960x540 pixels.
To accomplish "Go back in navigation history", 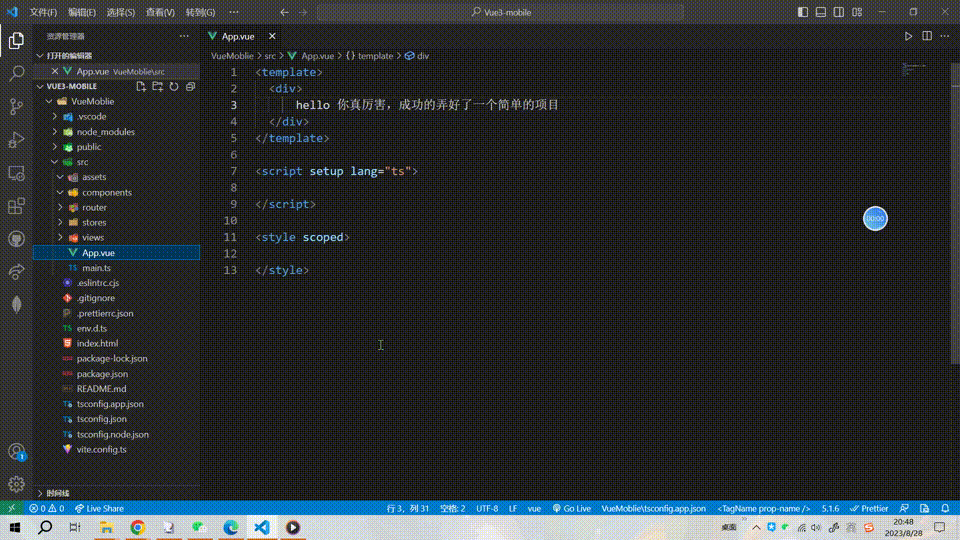I will tap(284, 12).
